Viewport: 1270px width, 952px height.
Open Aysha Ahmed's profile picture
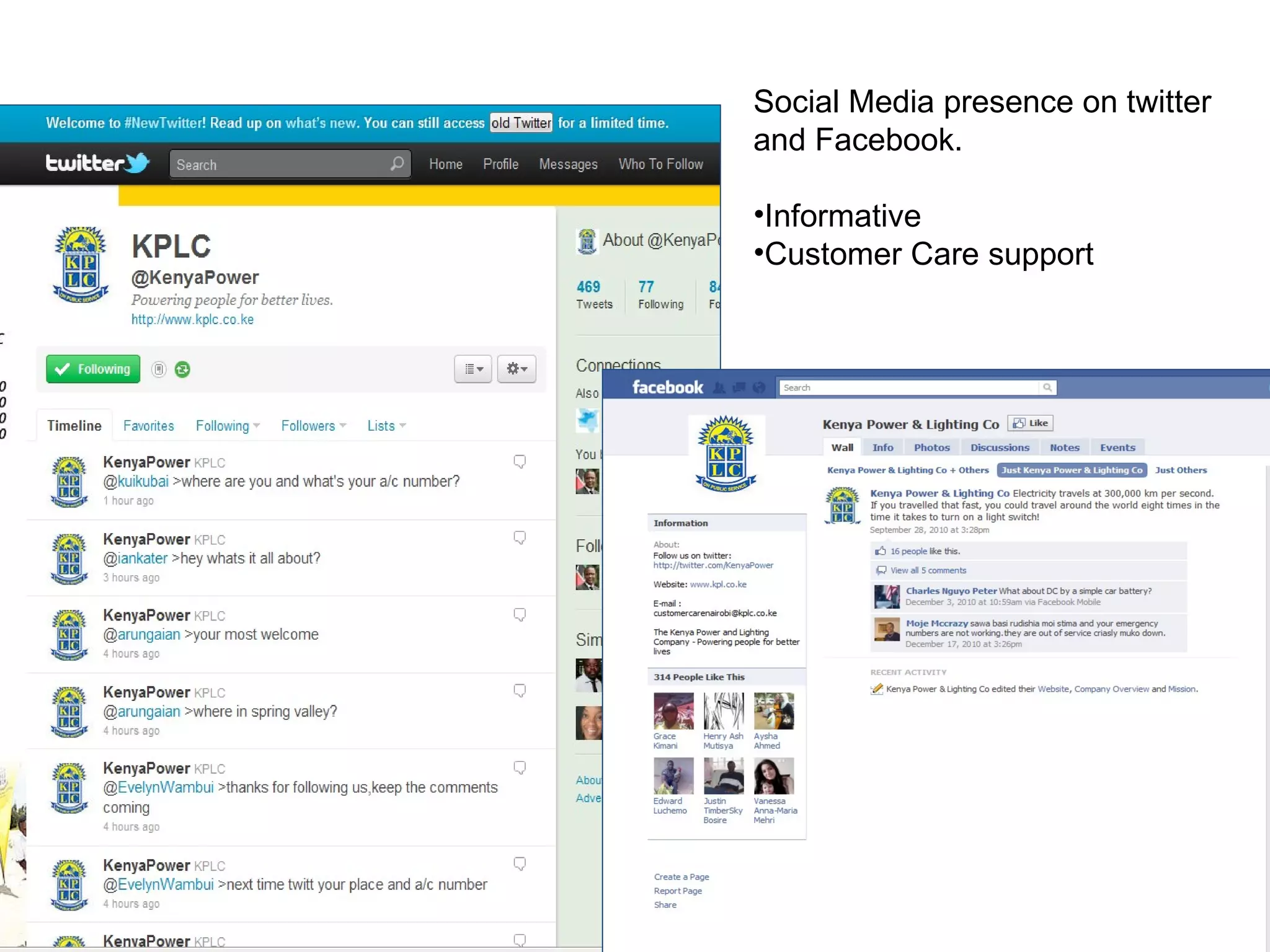[774, 711]
